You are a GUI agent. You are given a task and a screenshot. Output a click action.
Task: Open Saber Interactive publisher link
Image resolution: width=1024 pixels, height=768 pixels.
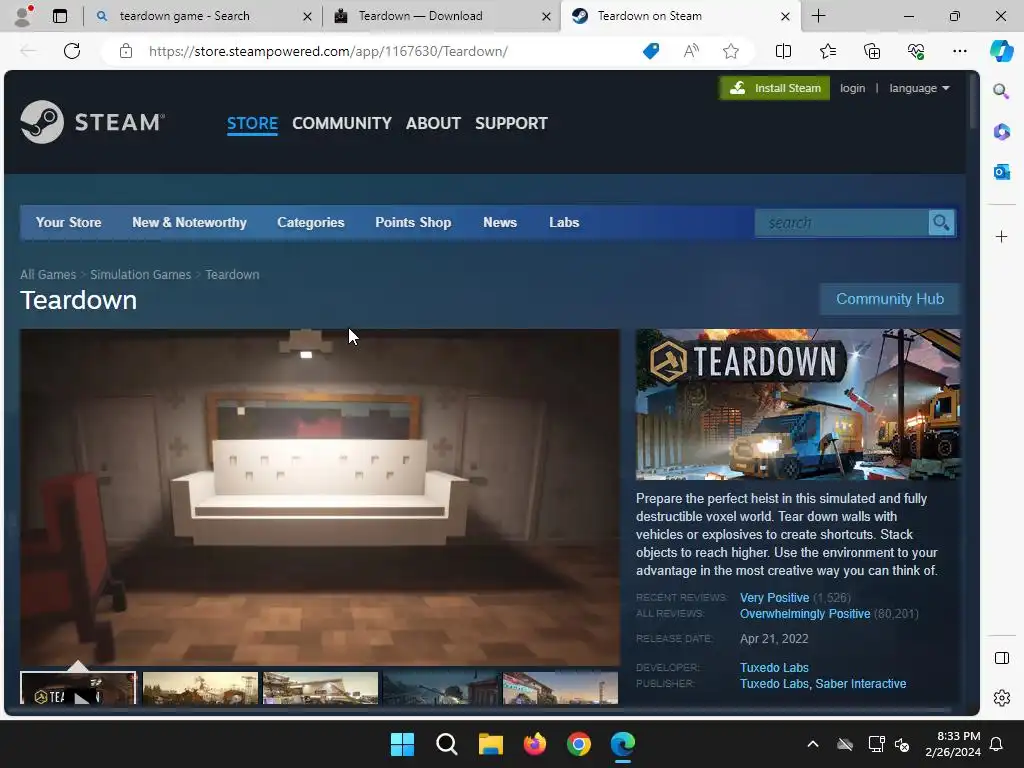click(861, 684)
